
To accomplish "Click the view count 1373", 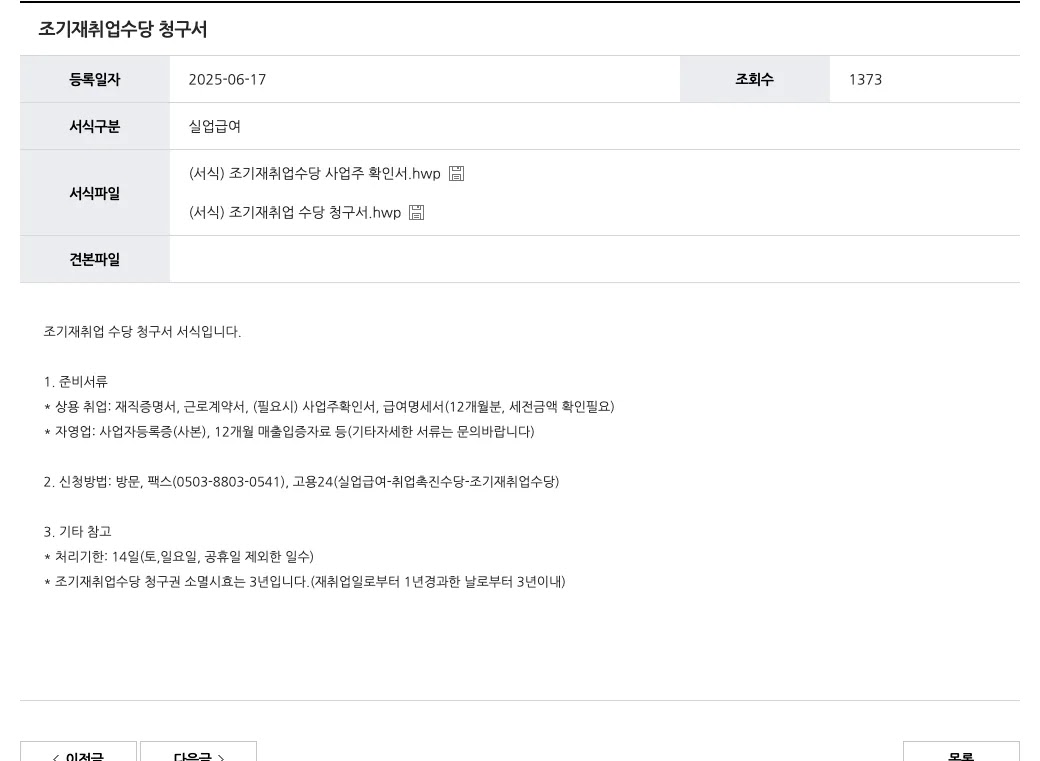I will pyautogui.click(x=866, y=80).
